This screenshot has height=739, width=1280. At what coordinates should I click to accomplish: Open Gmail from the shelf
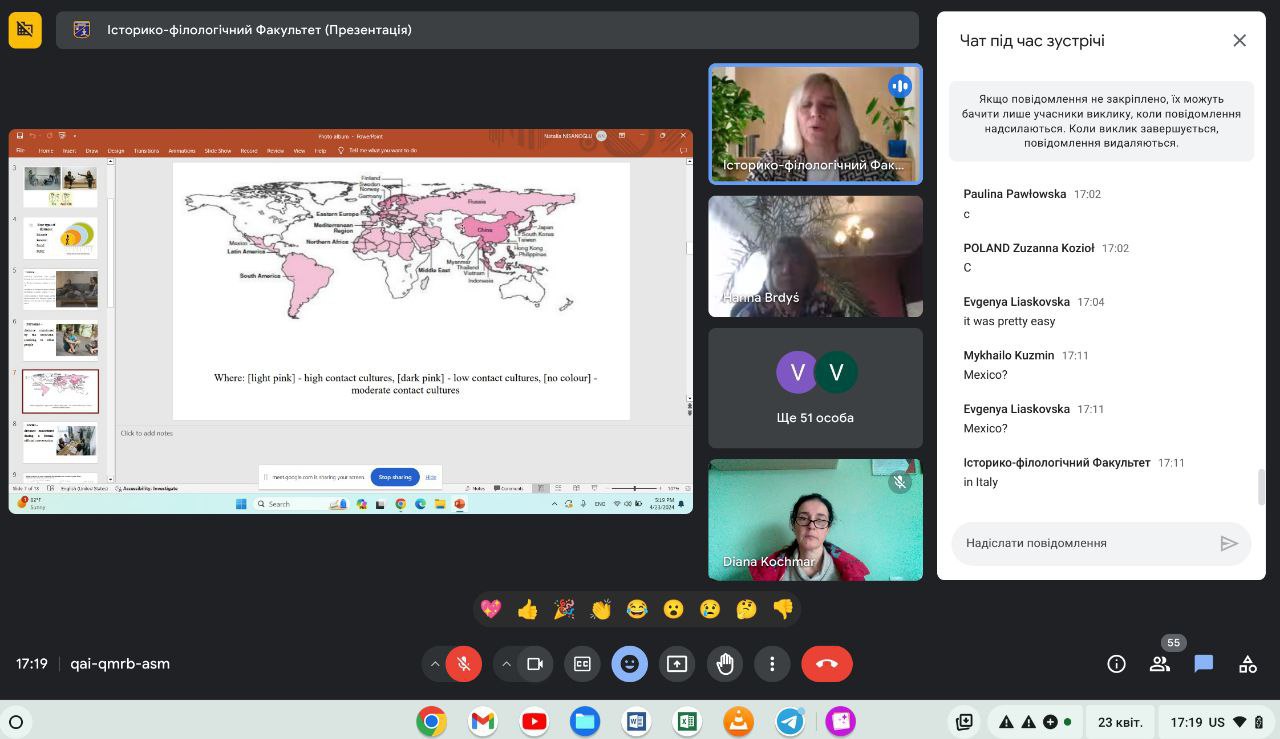point(483,721)
